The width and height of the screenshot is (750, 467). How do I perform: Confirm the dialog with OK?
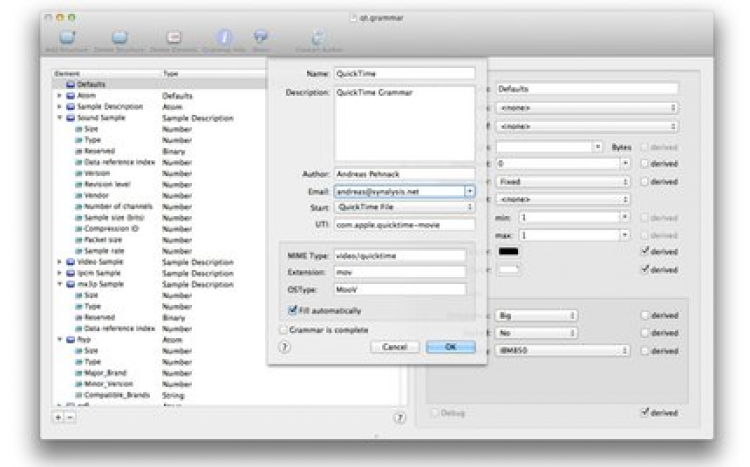451,347
